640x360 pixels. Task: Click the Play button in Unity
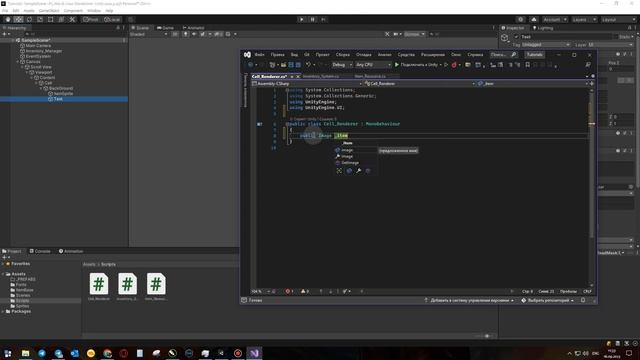(x=302, y=20)
